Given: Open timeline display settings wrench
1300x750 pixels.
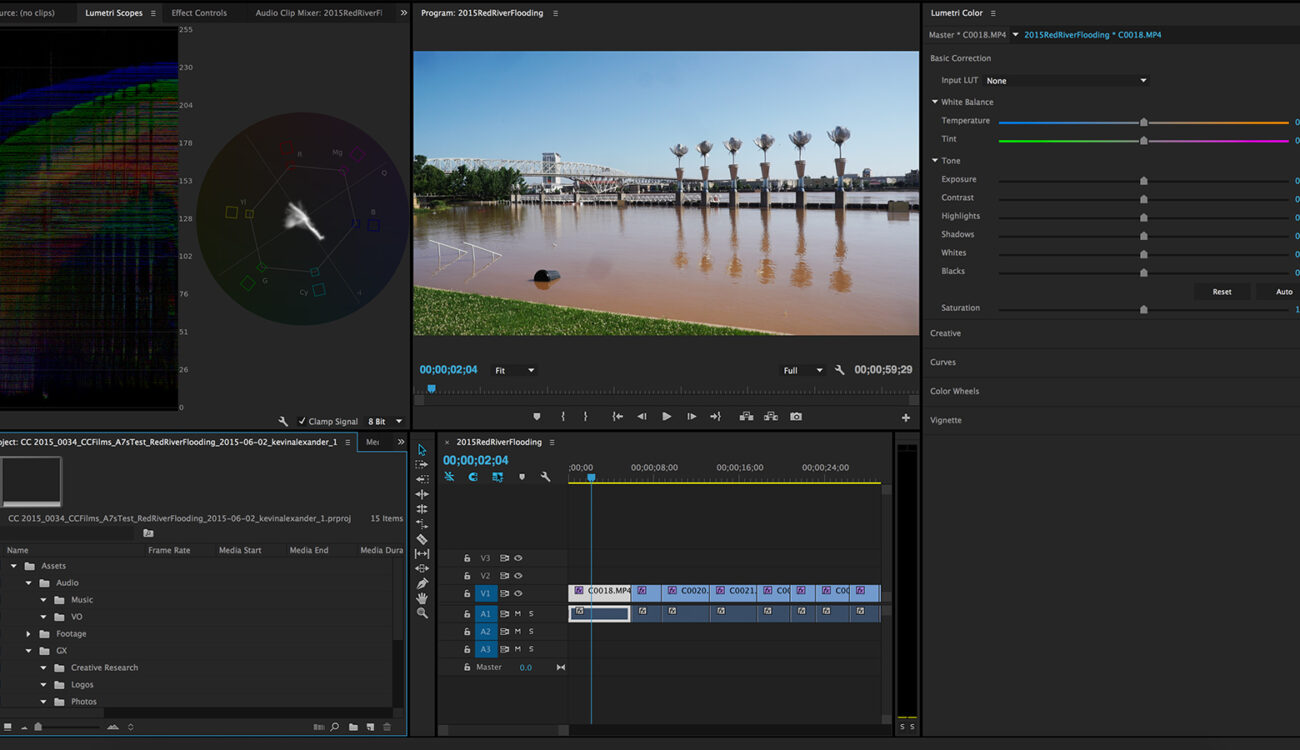Looking at the screenshot, I should 545,477.
